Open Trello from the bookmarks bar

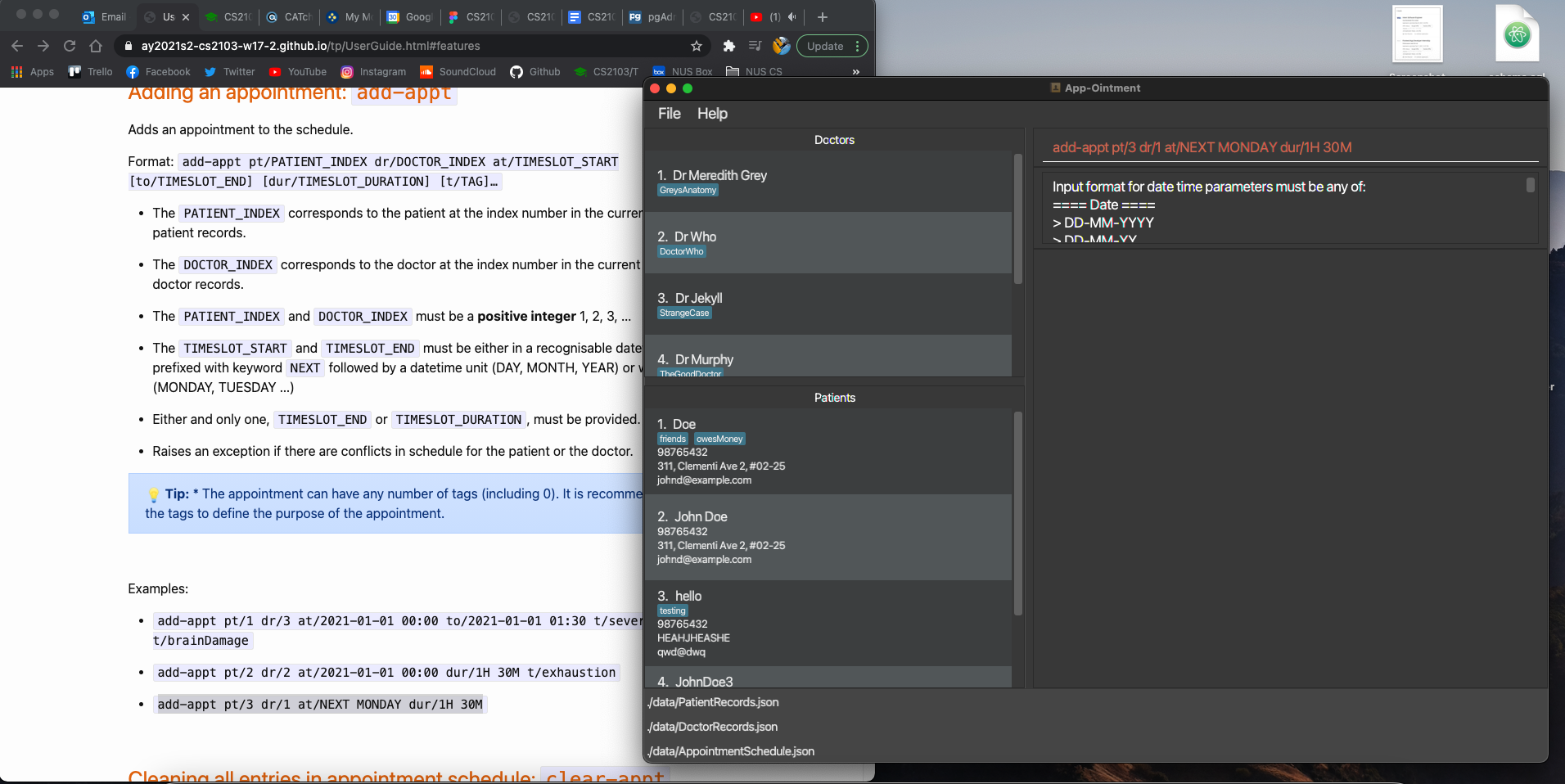(89, 72)
